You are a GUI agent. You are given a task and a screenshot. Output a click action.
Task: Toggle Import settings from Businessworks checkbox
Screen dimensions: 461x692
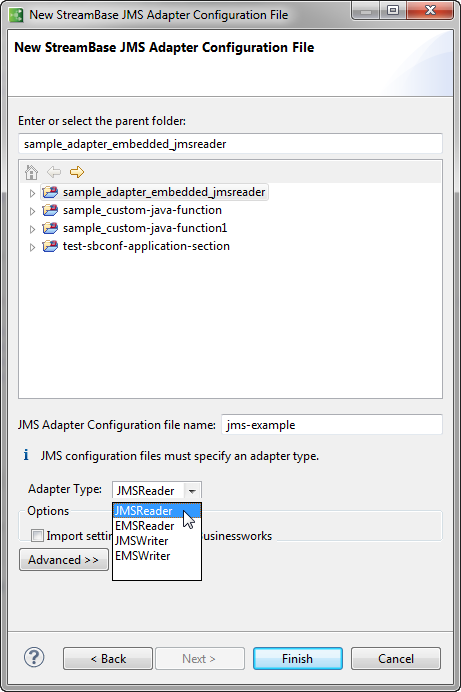point(37,536)
